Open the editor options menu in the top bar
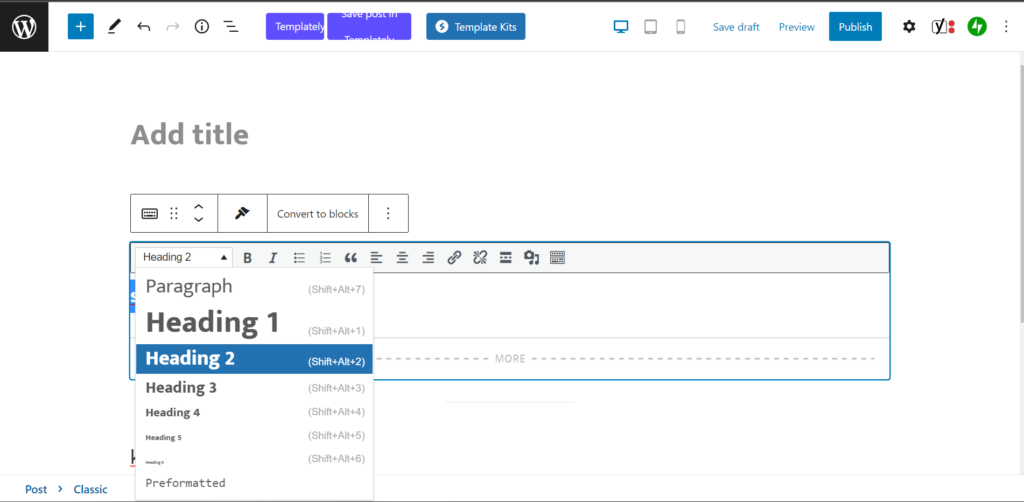Image resolution: width=1024 pixels, height=502 pixels. [1006, 27]
